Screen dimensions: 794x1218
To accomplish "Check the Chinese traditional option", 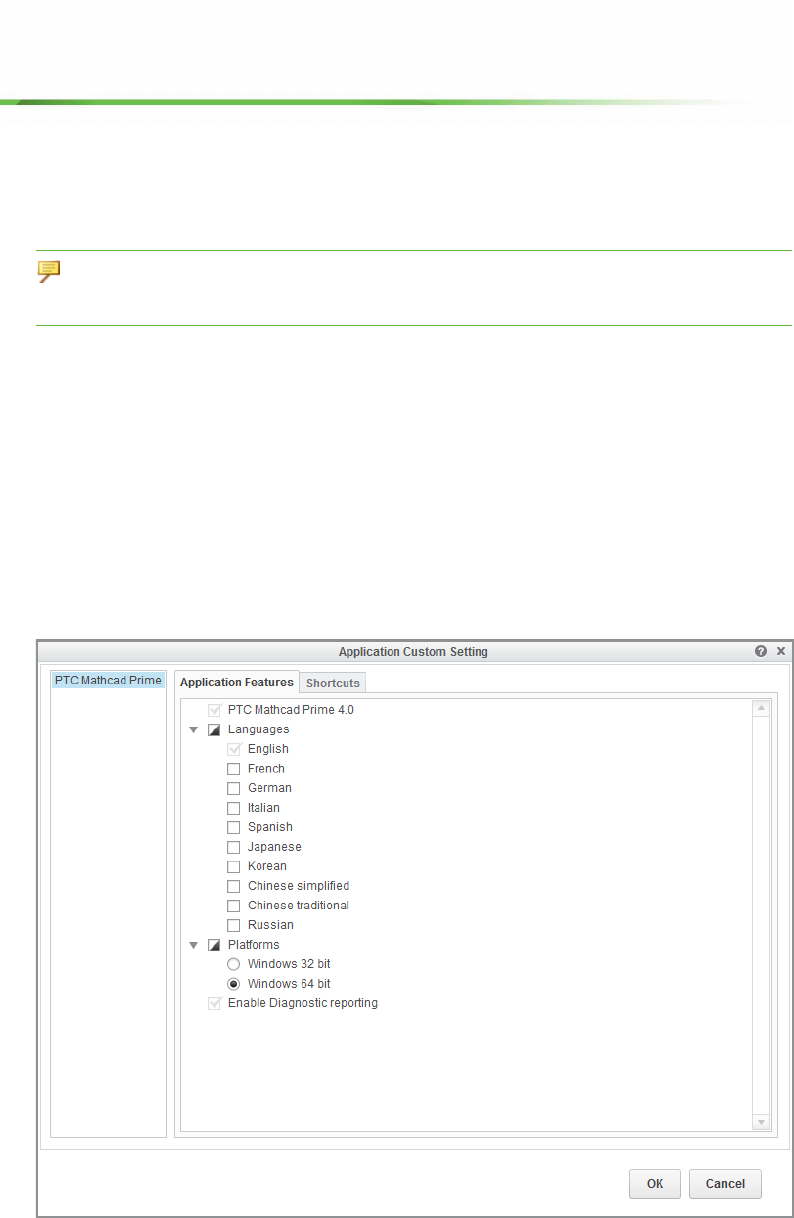I will pyautogui.click(x=234, y=905).
